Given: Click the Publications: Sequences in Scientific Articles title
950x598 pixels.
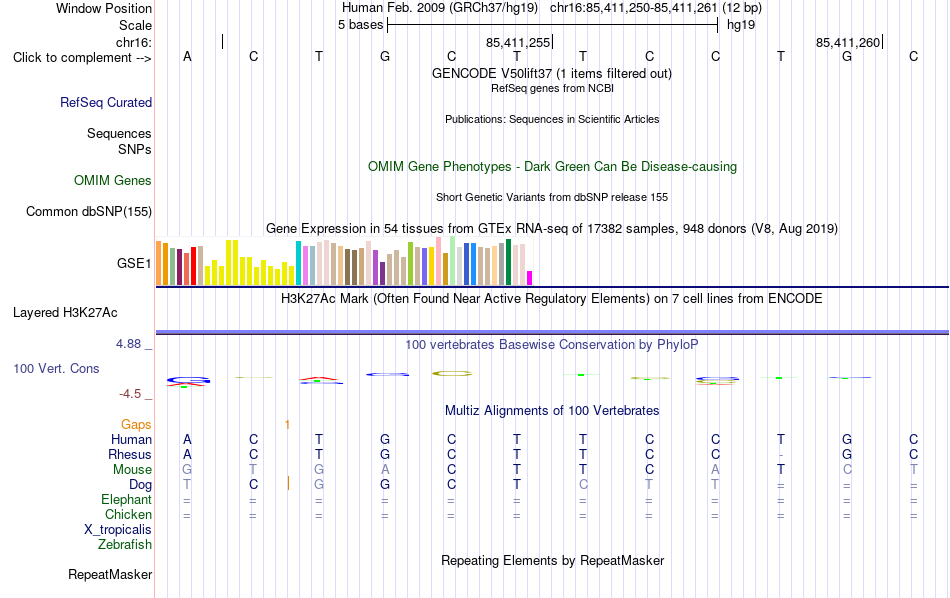Looking at the screenshot, I should click(x=552, y=119).
